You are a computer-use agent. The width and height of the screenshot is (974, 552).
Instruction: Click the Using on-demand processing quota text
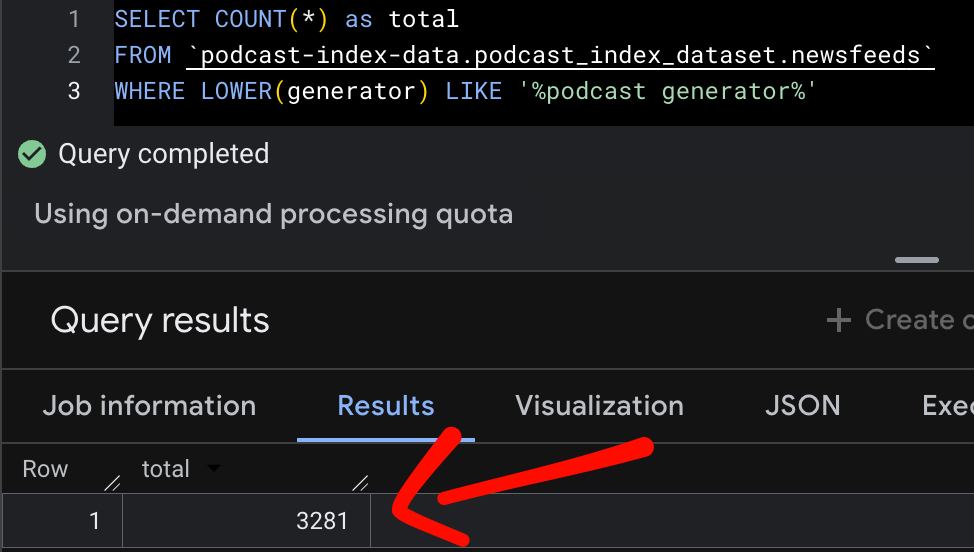click(x=273, y=214)
